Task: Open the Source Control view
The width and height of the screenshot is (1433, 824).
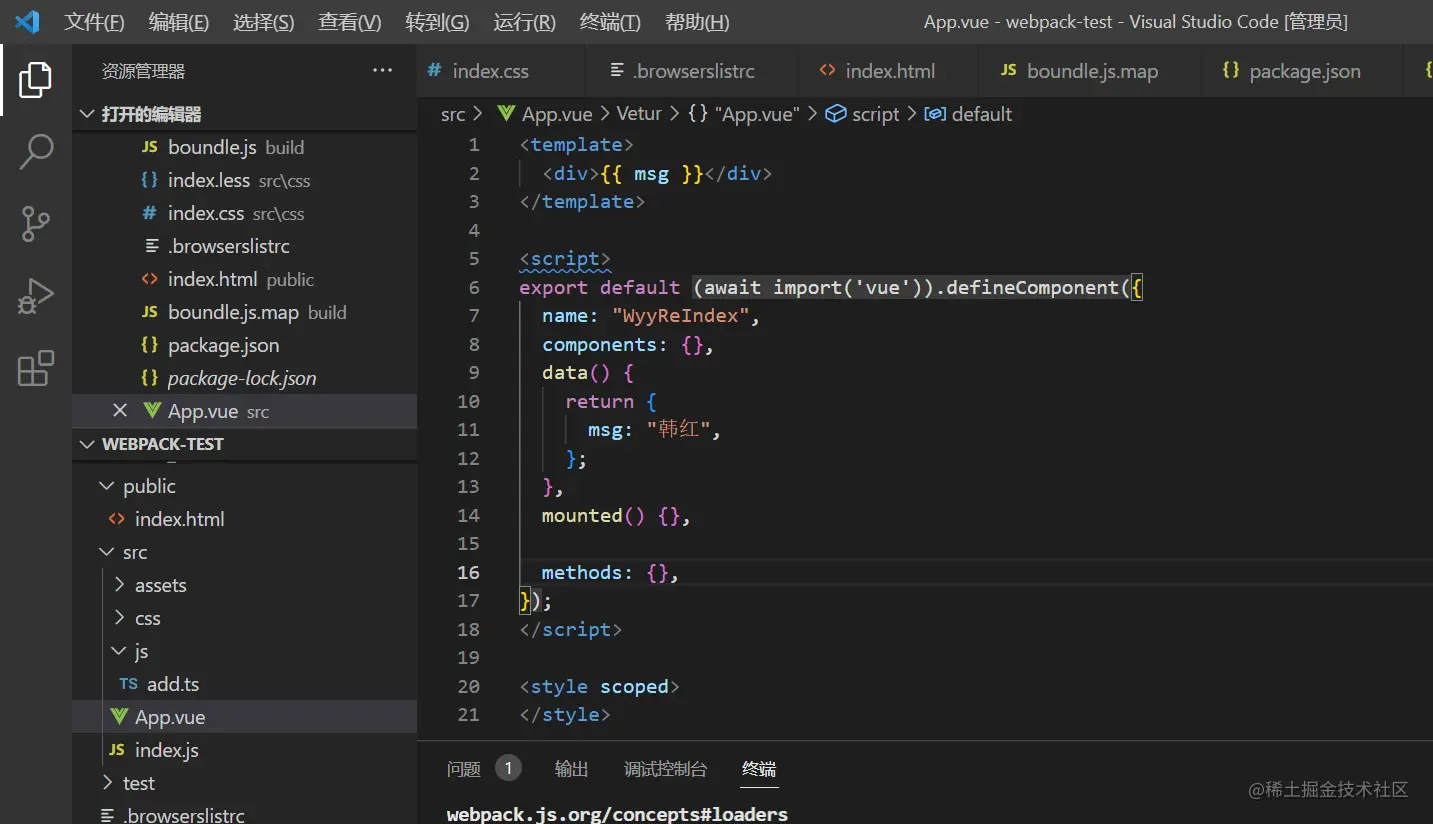Action: click(35, 224)
